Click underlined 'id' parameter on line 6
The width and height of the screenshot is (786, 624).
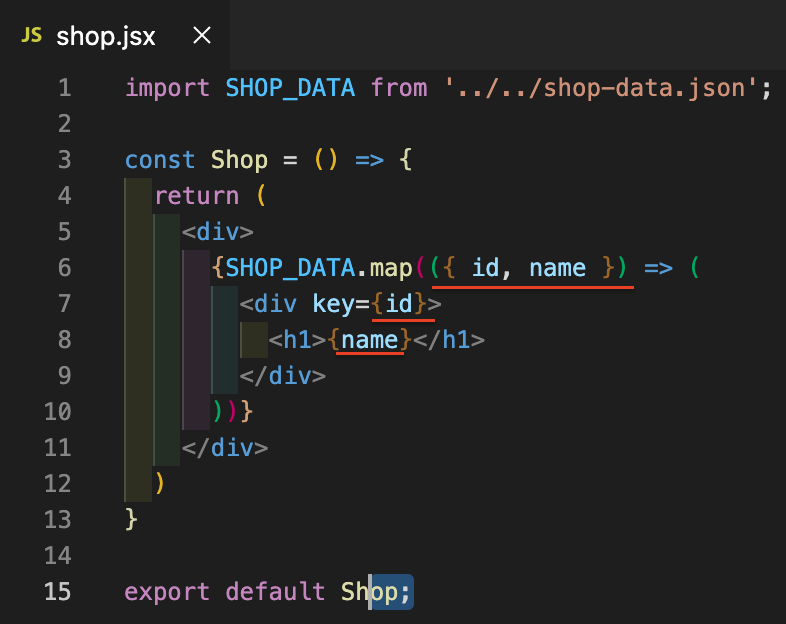[x=486, y=268]
